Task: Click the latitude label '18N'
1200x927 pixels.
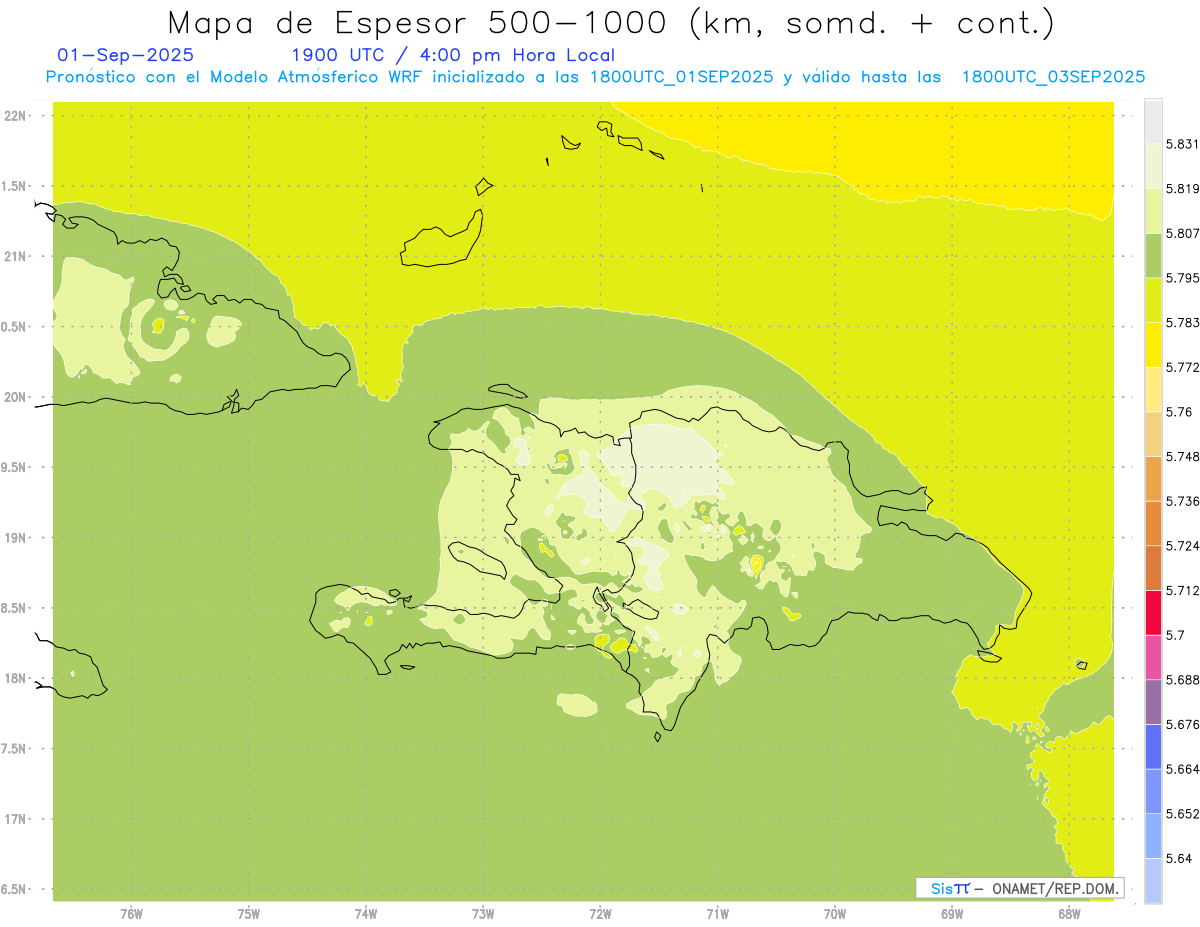Action: pos(16,678)
